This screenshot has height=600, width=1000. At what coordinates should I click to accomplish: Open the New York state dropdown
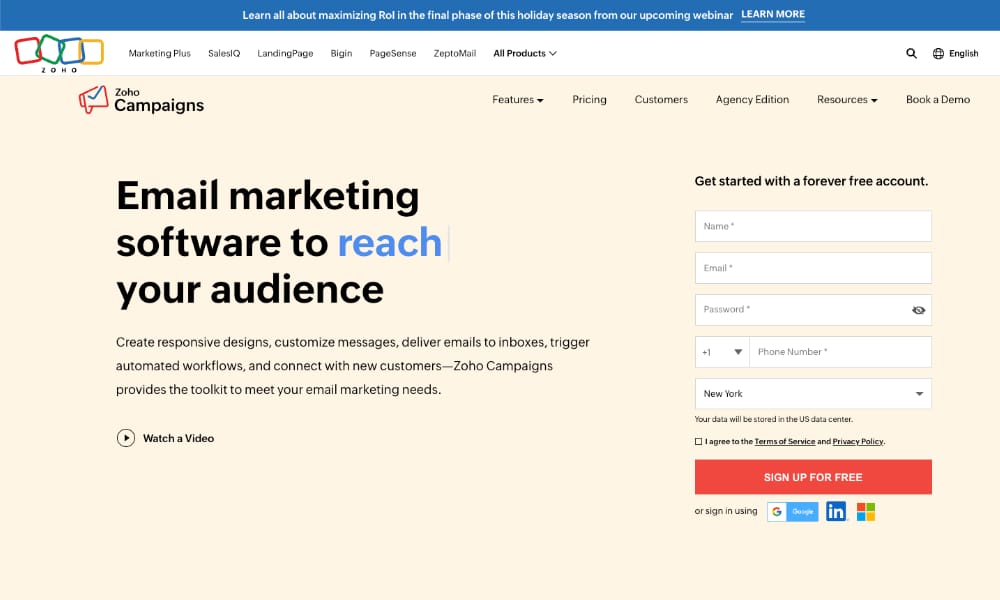click(x=813, y=393)
